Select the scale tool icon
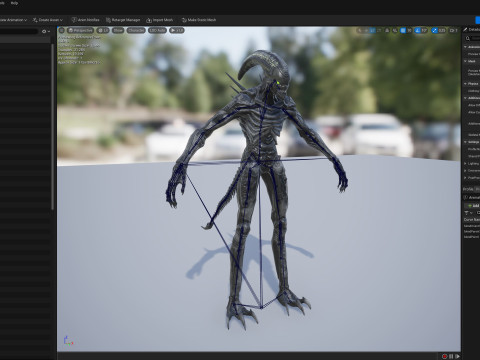 379,30
